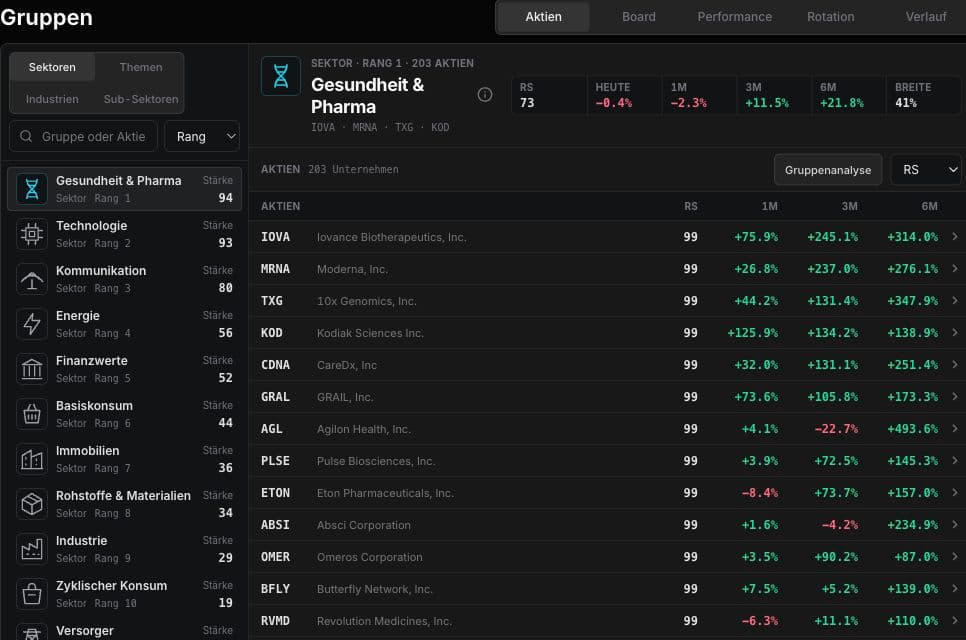Open the Absci Corporation row
966x640 pixels.
click(x=607, y=525)
